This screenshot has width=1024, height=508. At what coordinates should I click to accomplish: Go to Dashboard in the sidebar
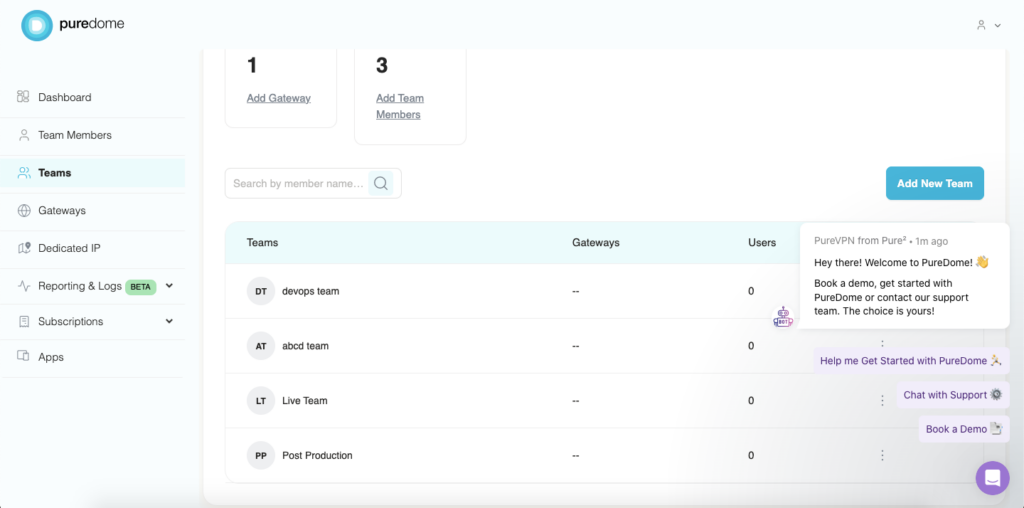tap(64, 97)
